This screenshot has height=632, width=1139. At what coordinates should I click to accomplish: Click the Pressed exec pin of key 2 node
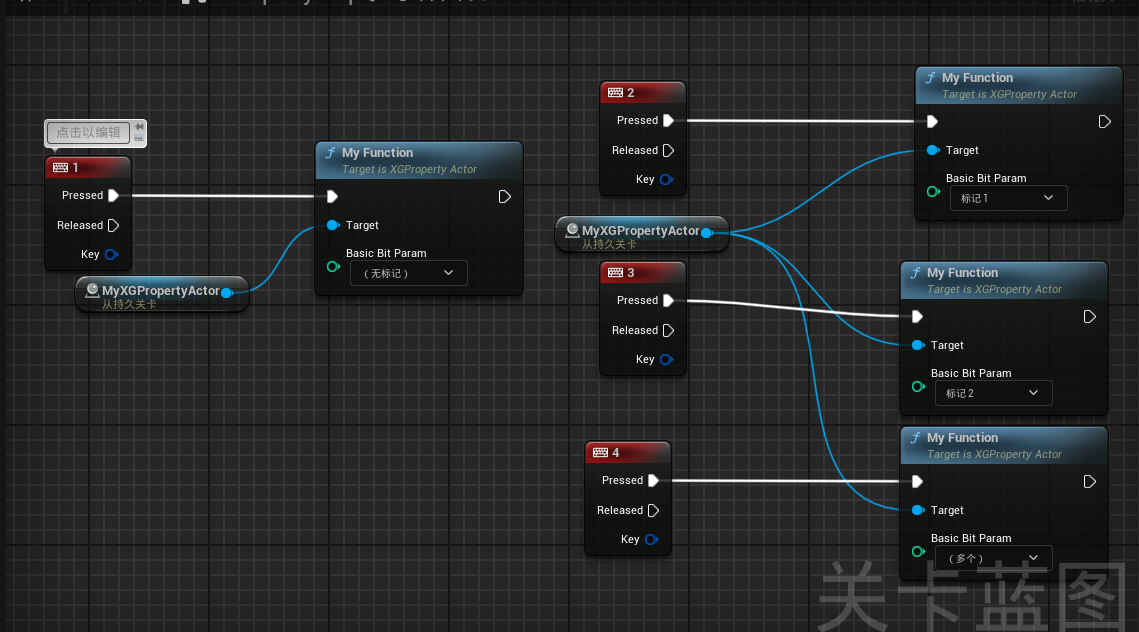[668, 121]
